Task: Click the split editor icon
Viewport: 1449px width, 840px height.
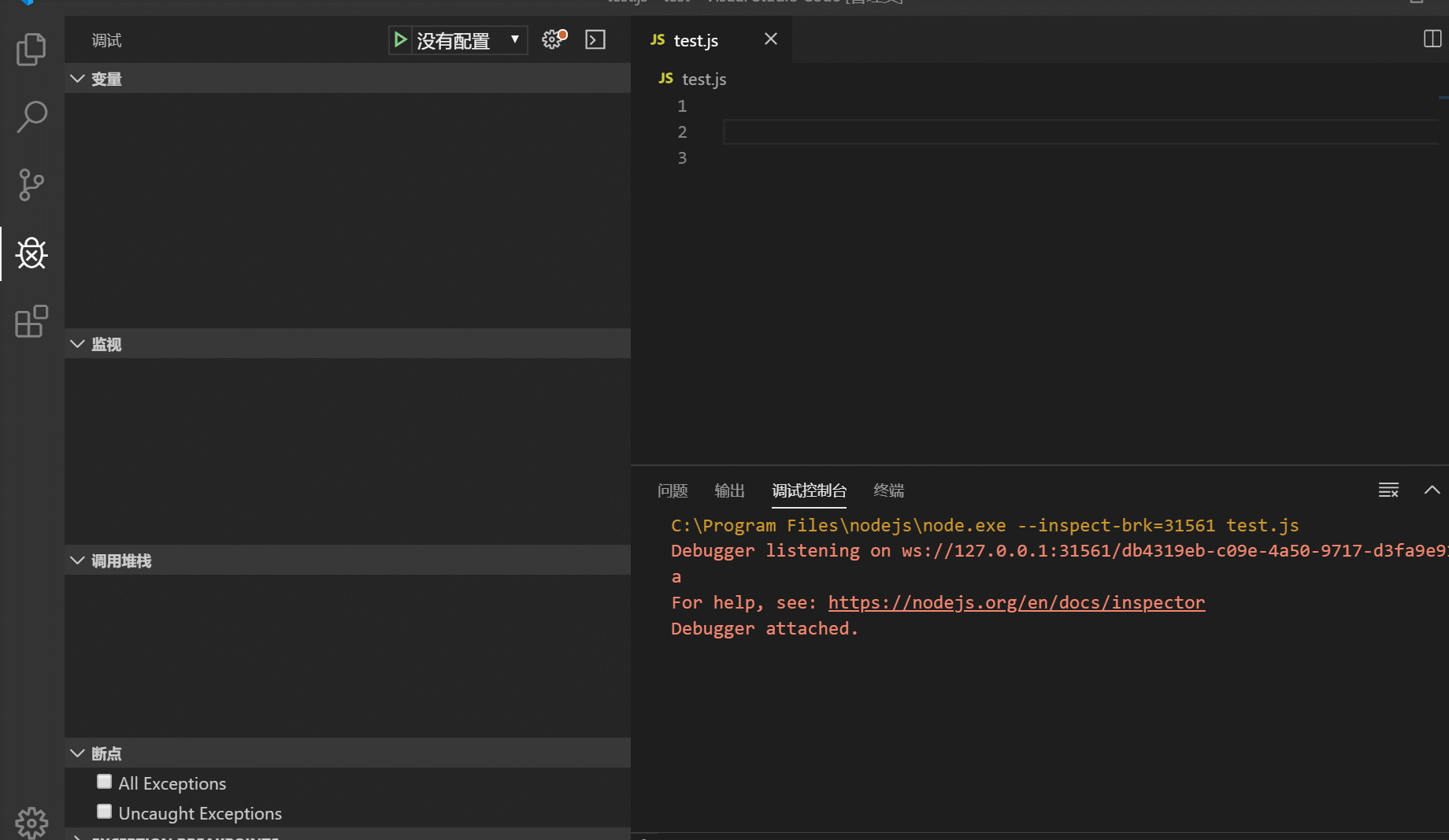Action: coord(1432,39)
